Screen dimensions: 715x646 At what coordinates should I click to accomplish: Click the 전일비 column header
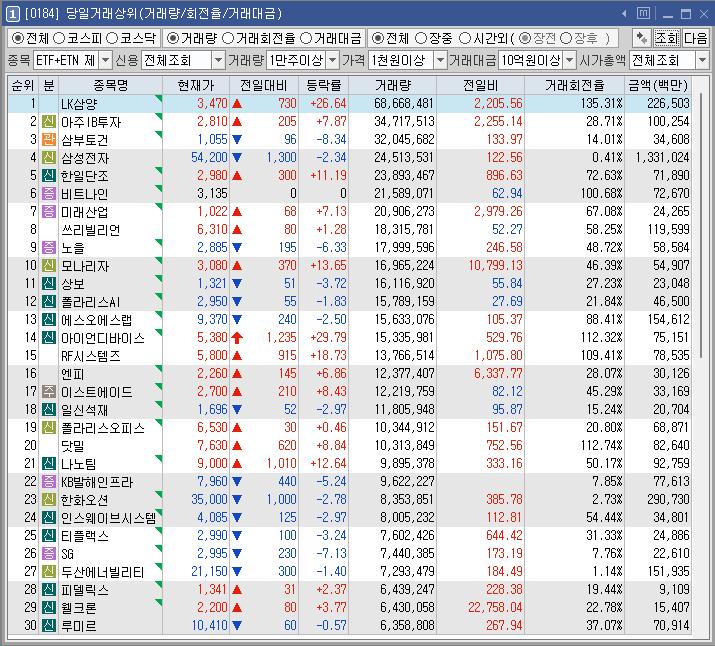click(480, 85)
